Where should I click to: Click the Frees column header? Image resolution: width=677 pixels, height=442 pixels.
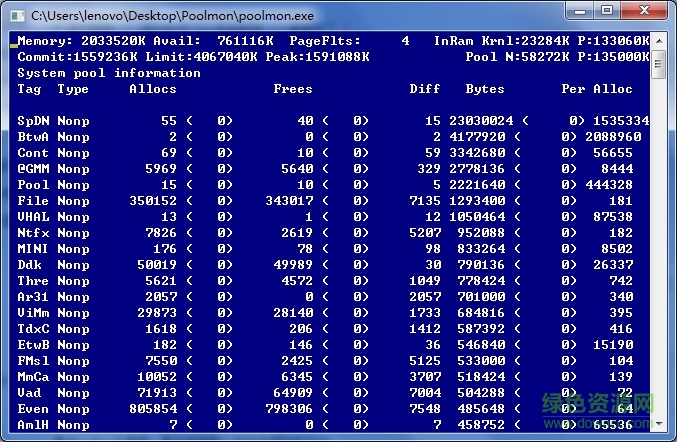tap(293, 89)
